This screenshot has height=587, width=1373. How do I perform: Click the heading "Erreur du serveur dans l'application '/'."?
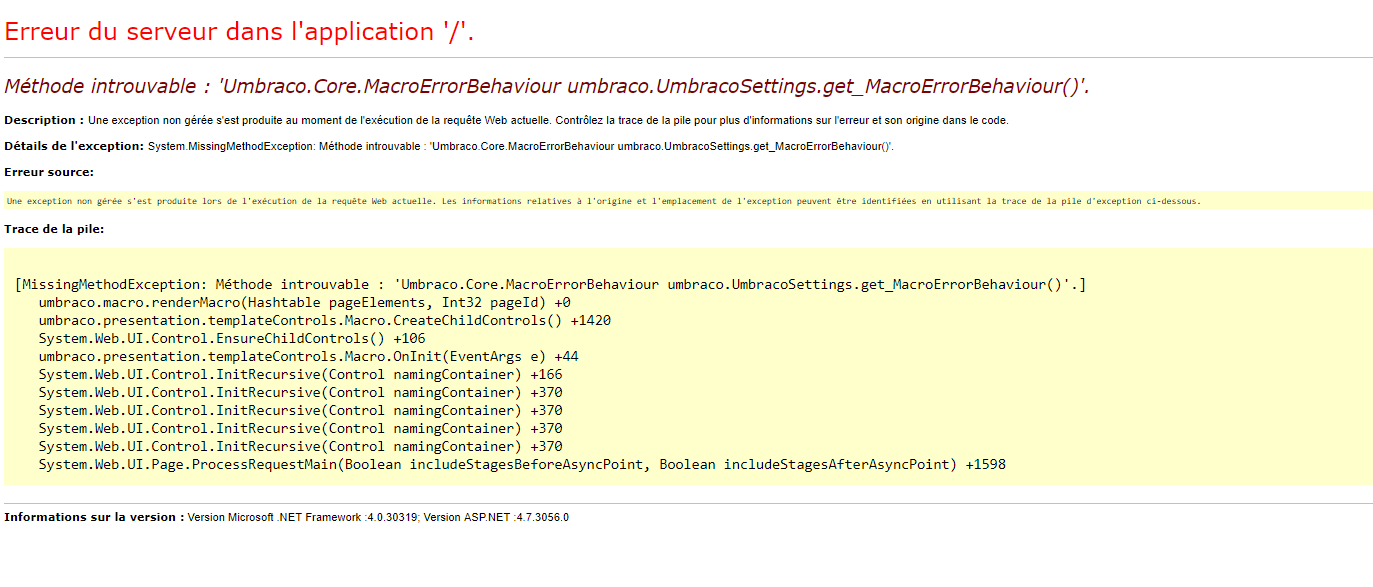(x=239, y=31)
